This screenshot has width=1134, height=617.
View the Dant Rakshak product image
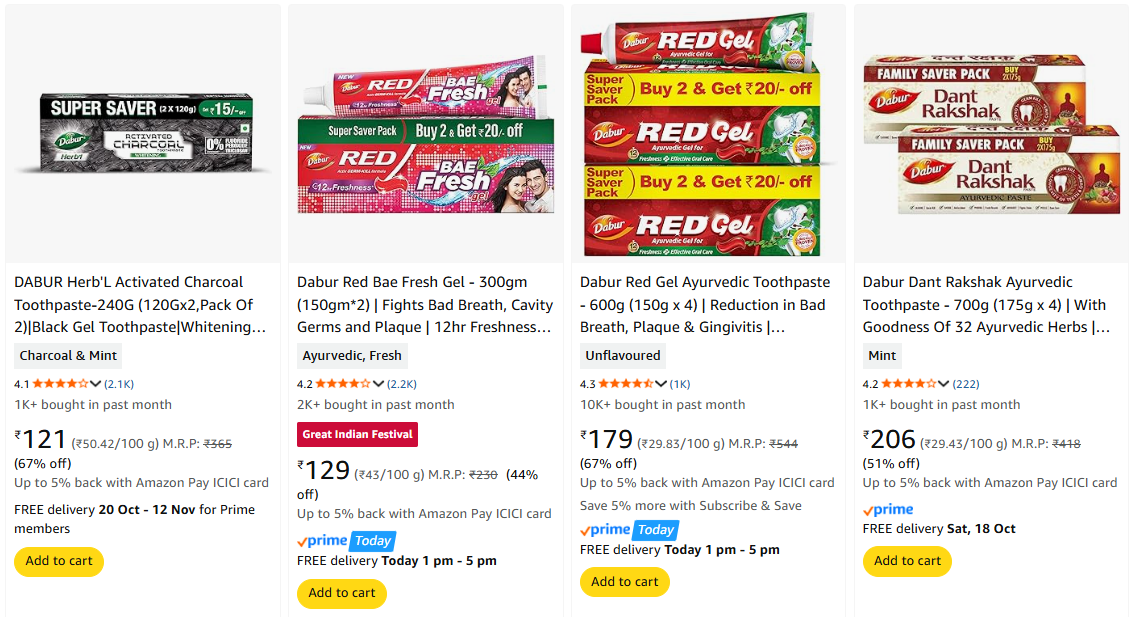991,134
